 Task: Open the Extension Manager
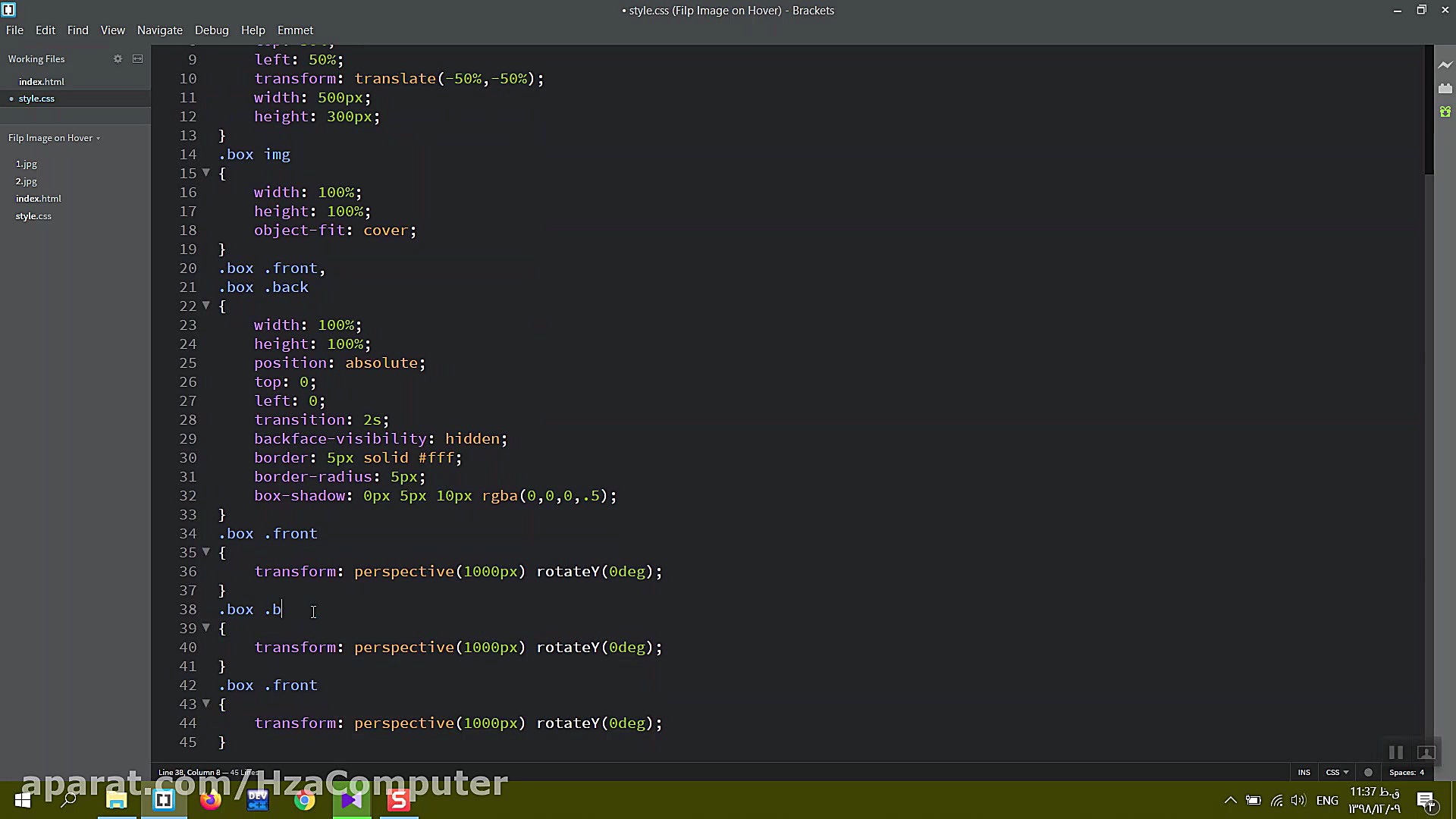point(1445,88)
